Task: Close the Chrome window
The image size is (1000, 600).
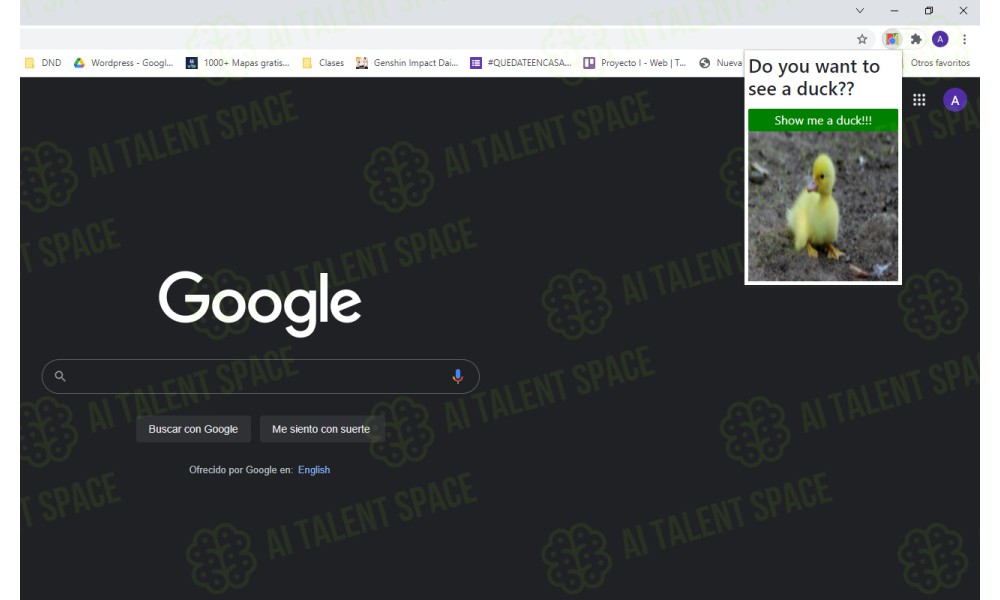Action: [963, 11]
